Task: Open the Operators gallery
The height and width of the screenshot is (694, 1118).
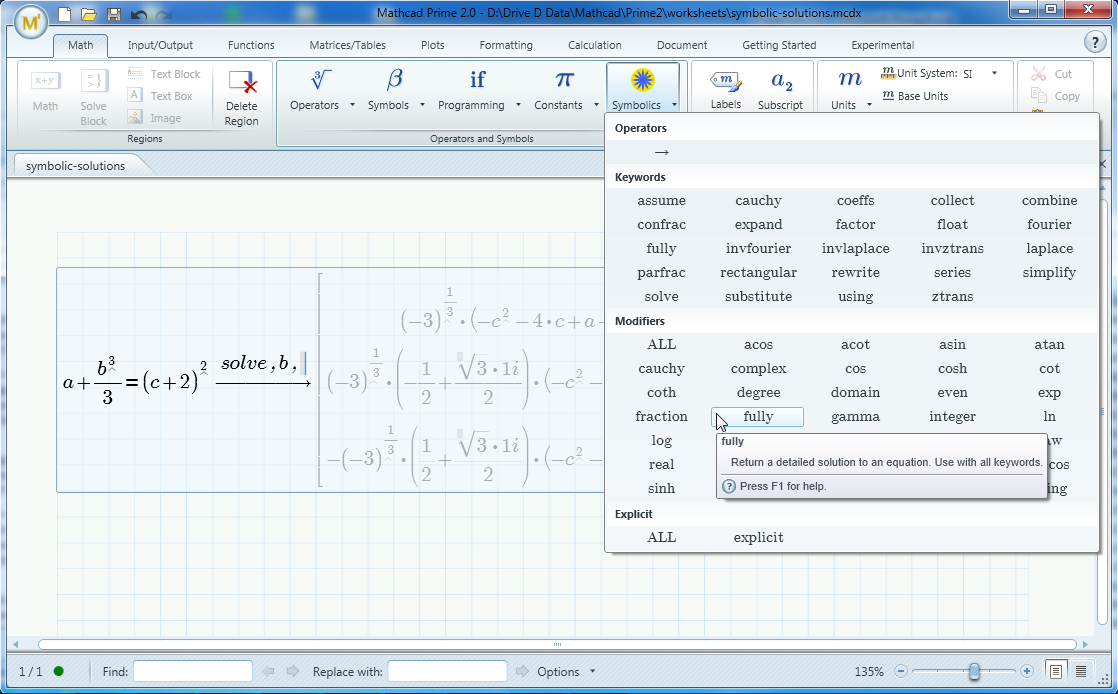Action: 314,90
